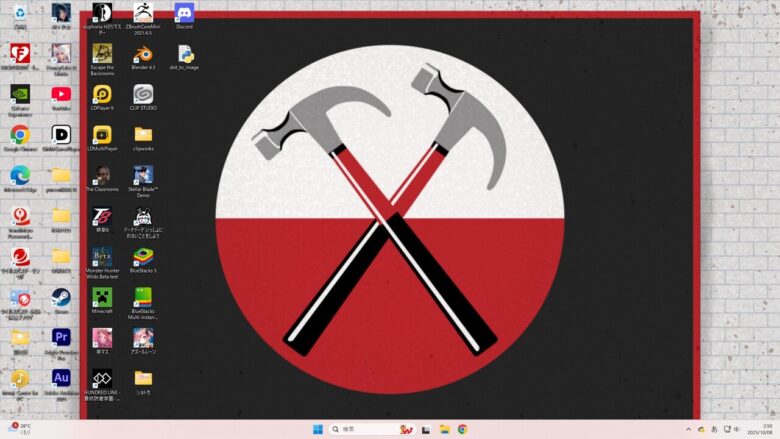780x439 pixels.
Task: Expand the hidden system tray icons chevron
Action: [688, 429]
